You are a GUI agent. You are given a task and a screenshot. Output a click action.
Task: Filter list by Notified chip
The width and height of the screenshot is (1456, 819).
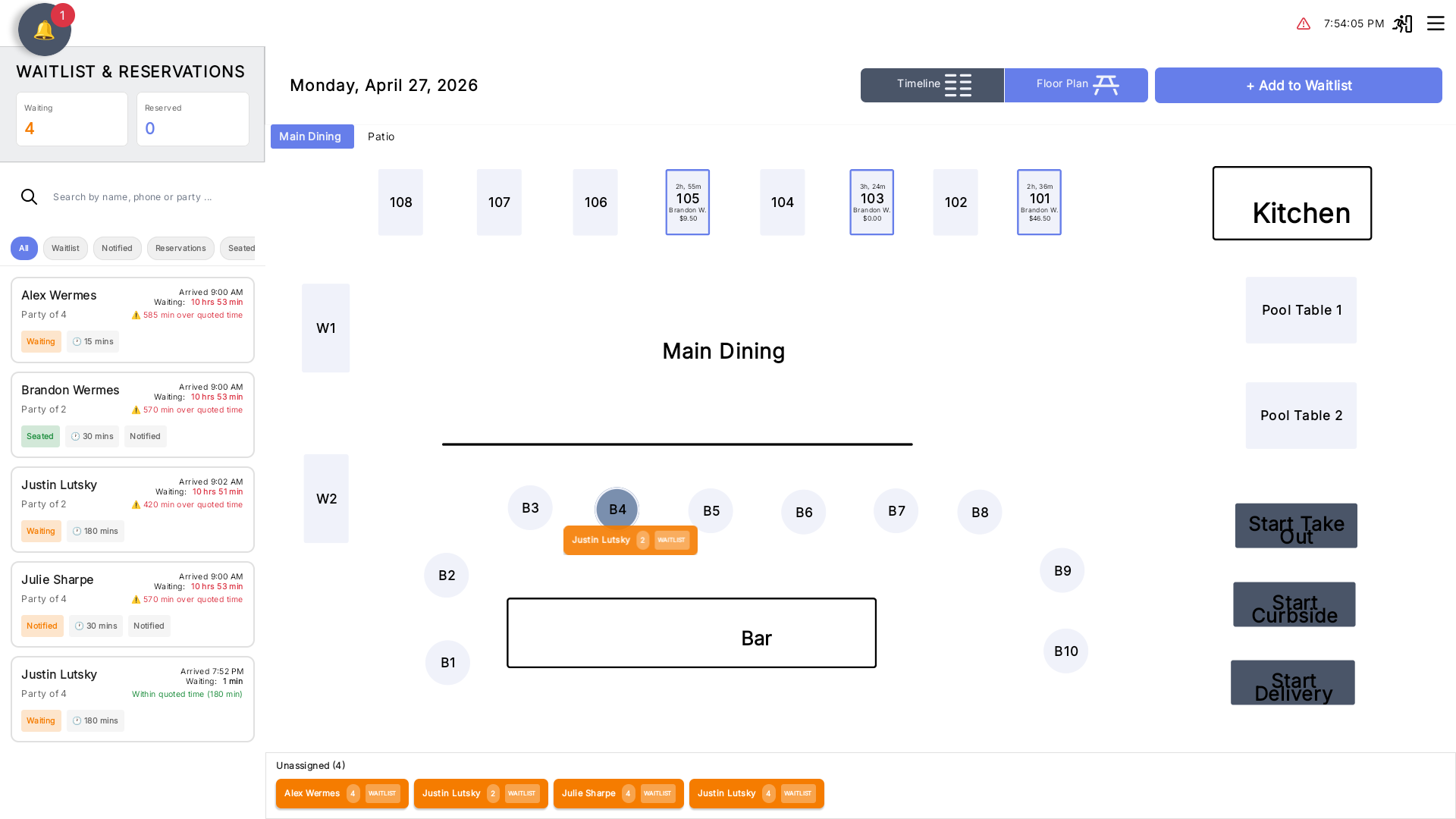117,249
